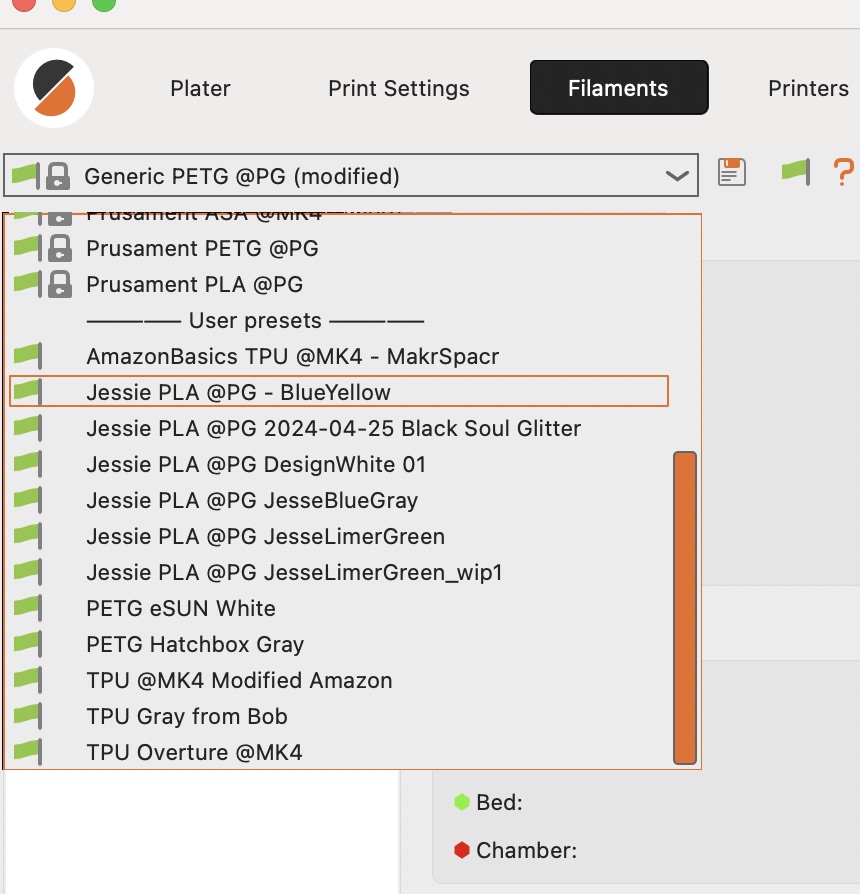This screenshot has height=894, width=860.
Task: Save the current filament preset
Action: pyautogui.click(x=732, y=172)
